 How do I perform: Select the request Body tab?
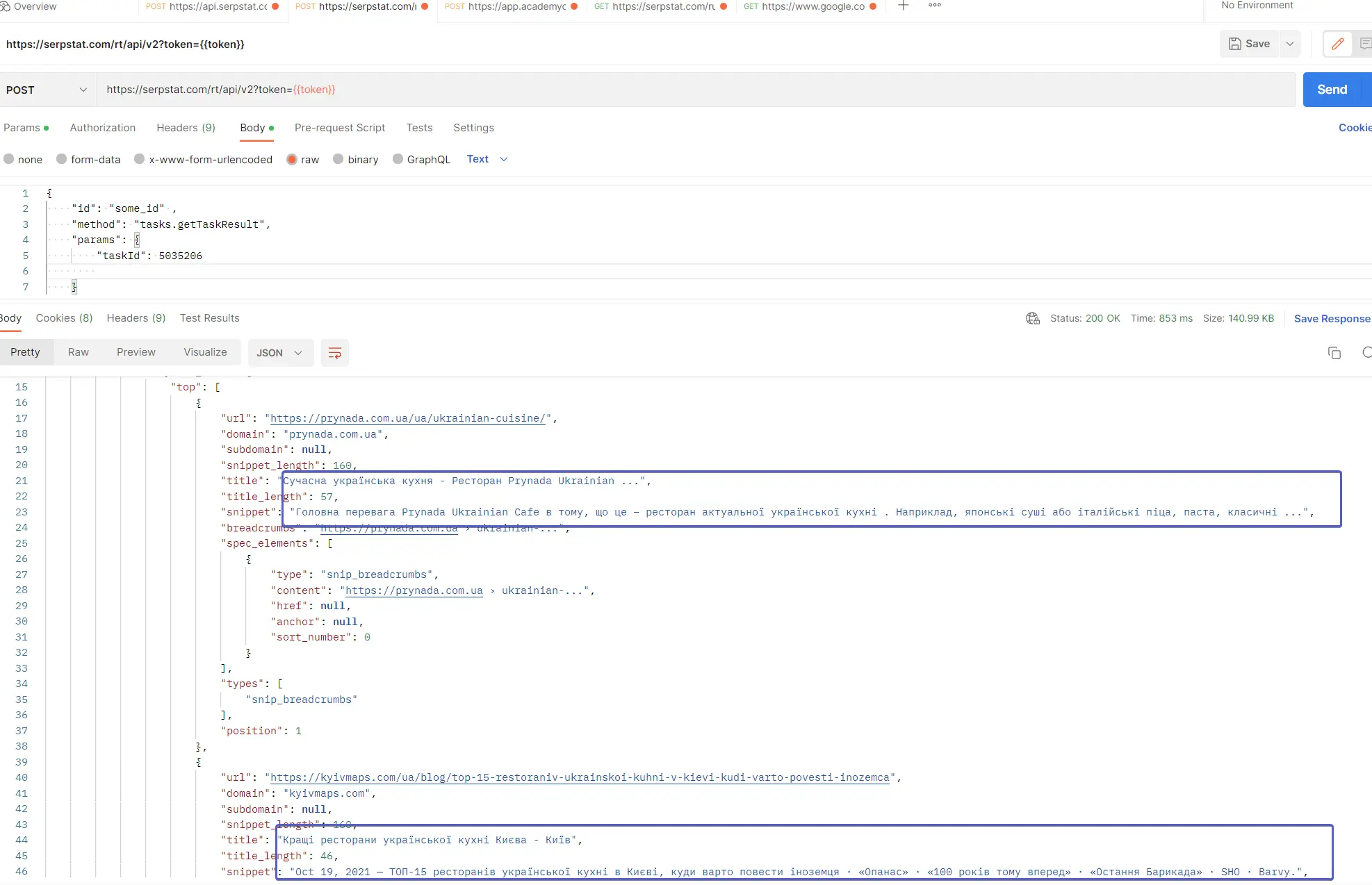pos(256,128)
